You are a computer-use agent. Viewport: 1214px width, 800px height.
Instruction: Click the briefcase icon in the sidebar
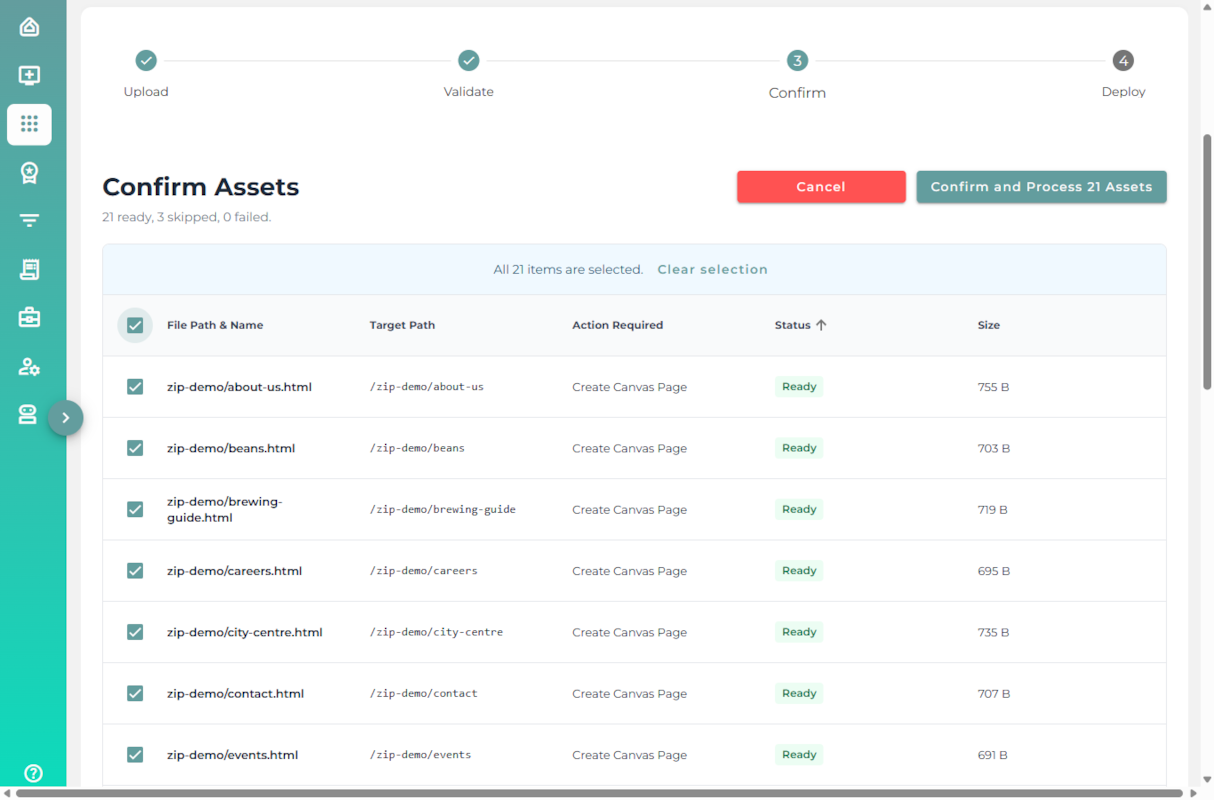click(x=29, y=318)
